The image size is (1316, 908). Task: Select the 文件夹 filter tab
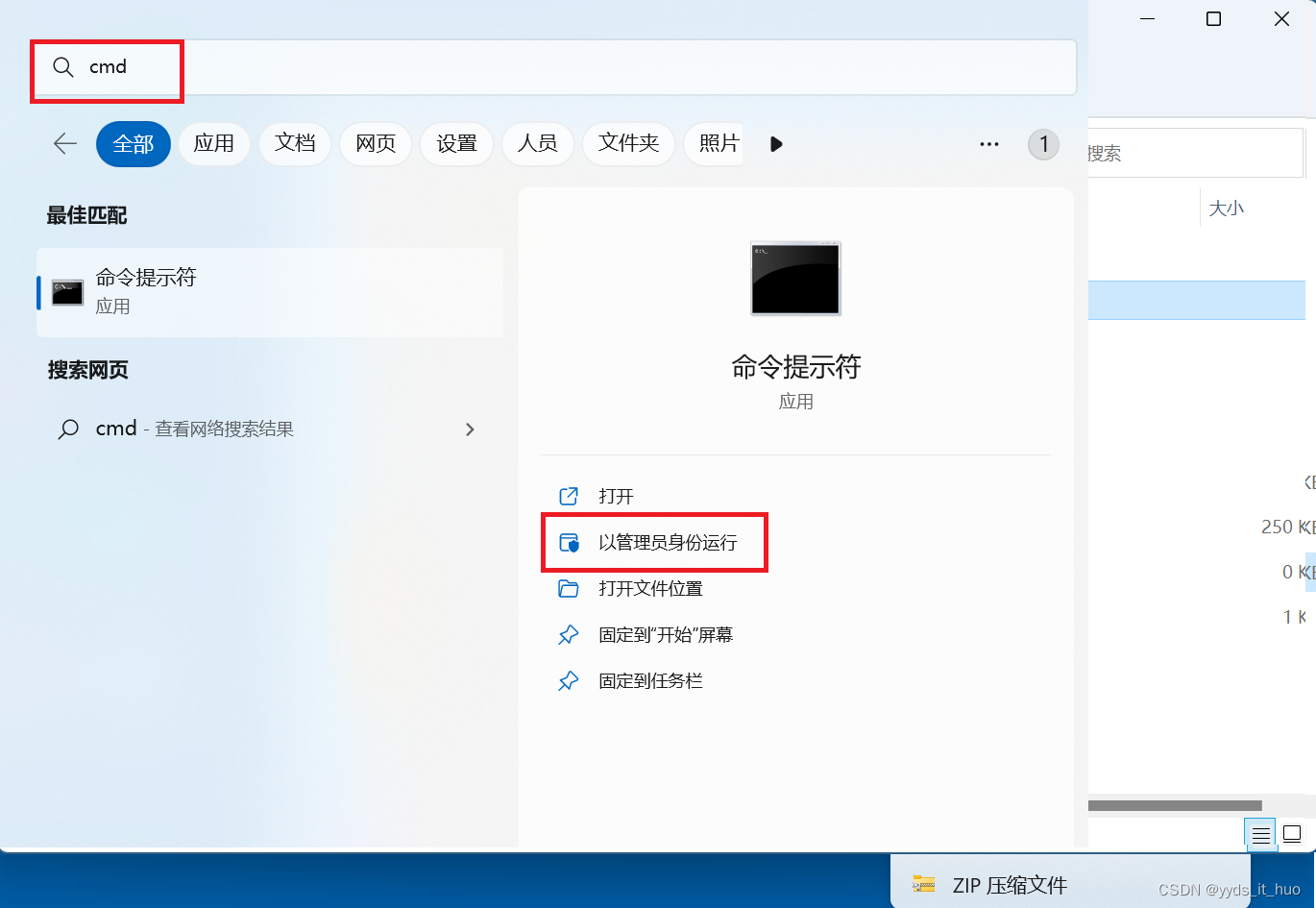pyautogui.click(x=629, y=144)
